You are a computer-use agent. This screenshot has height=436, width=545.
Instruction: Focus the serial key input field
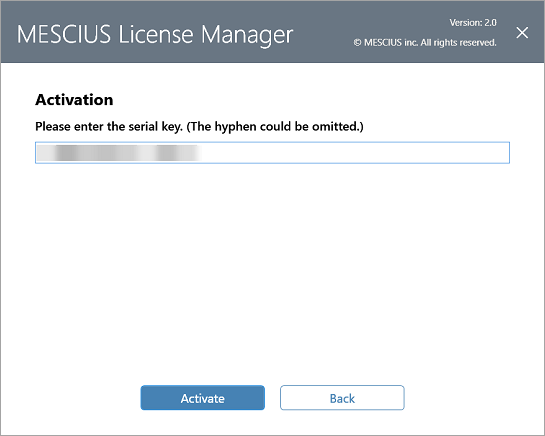point(272,153)
